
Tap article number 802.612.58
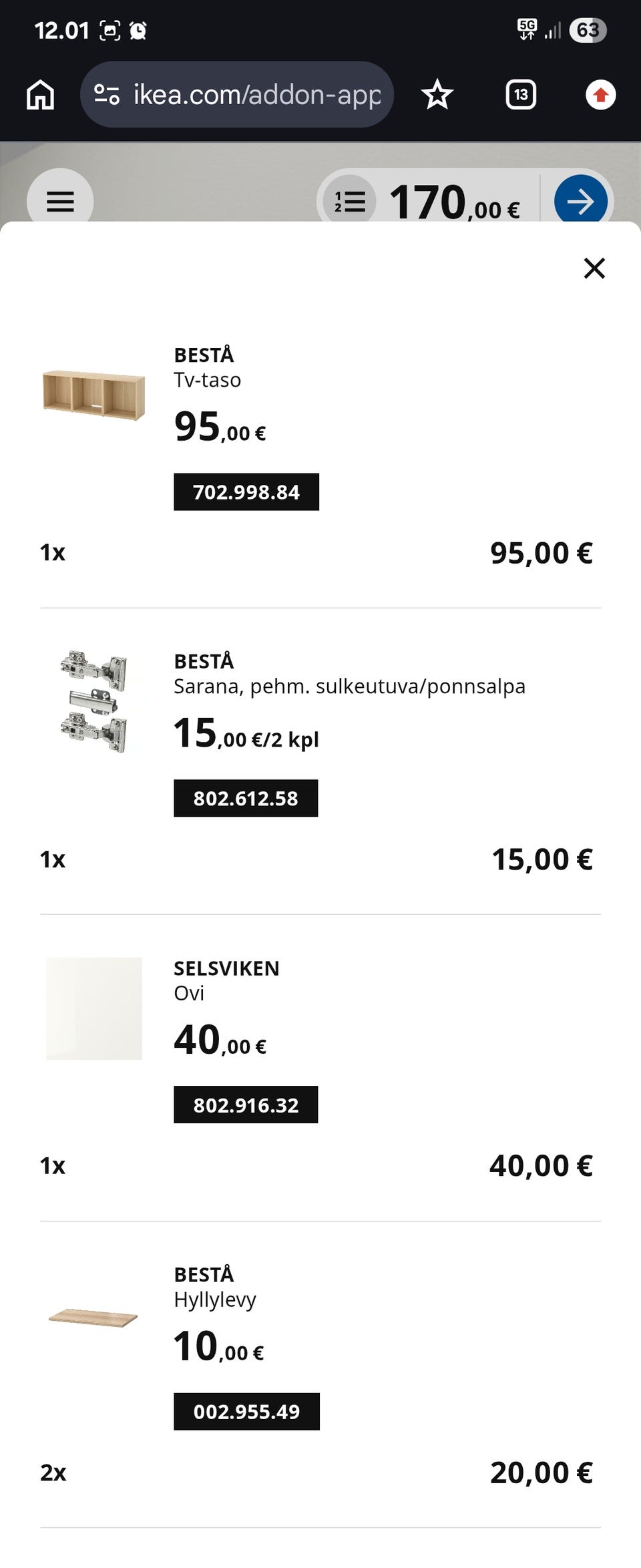[246, 798]
